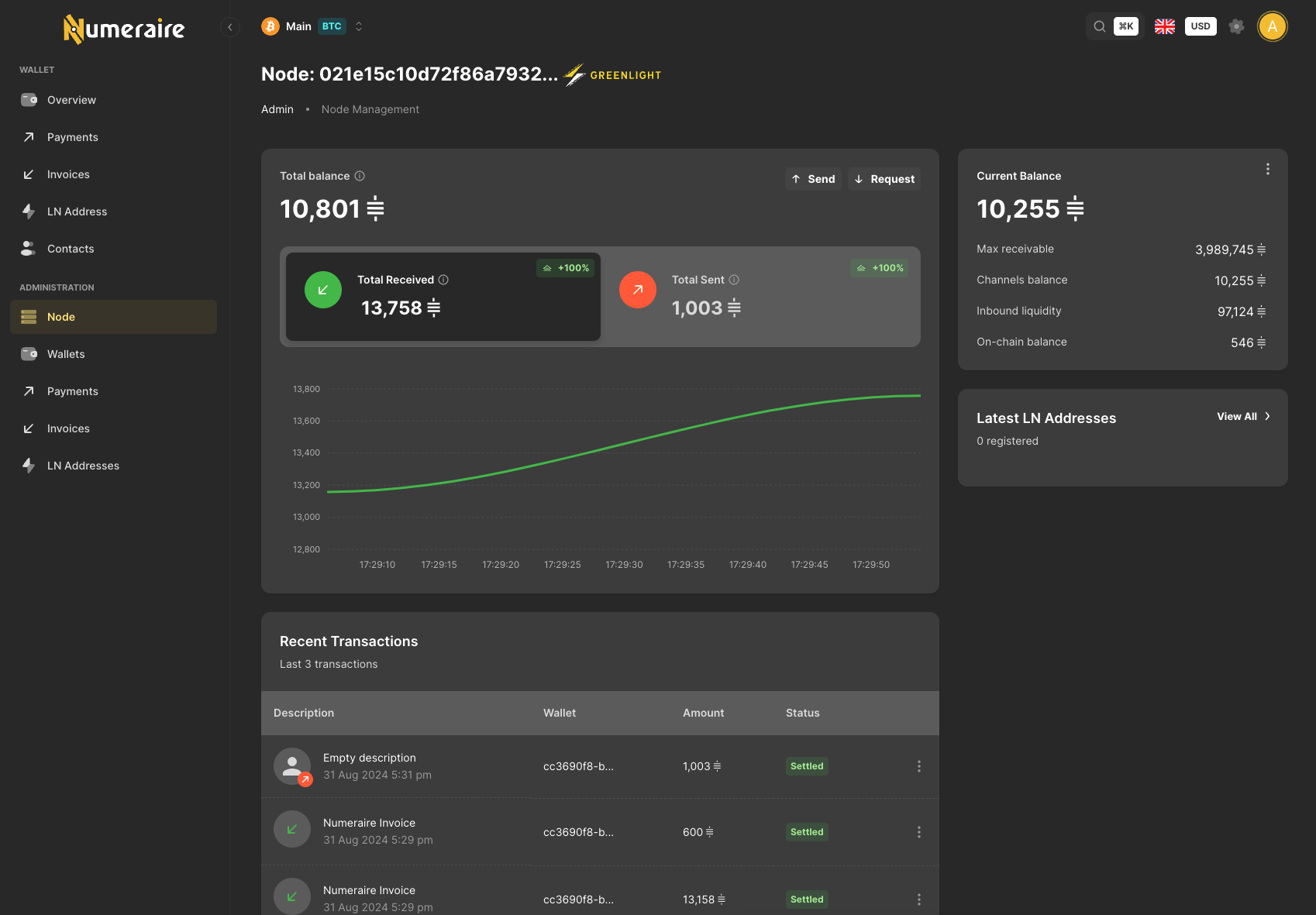Open LN Addresses administration page
Image resolution: width=1316 pixels, height=915 pixels.
coord(113,466)
